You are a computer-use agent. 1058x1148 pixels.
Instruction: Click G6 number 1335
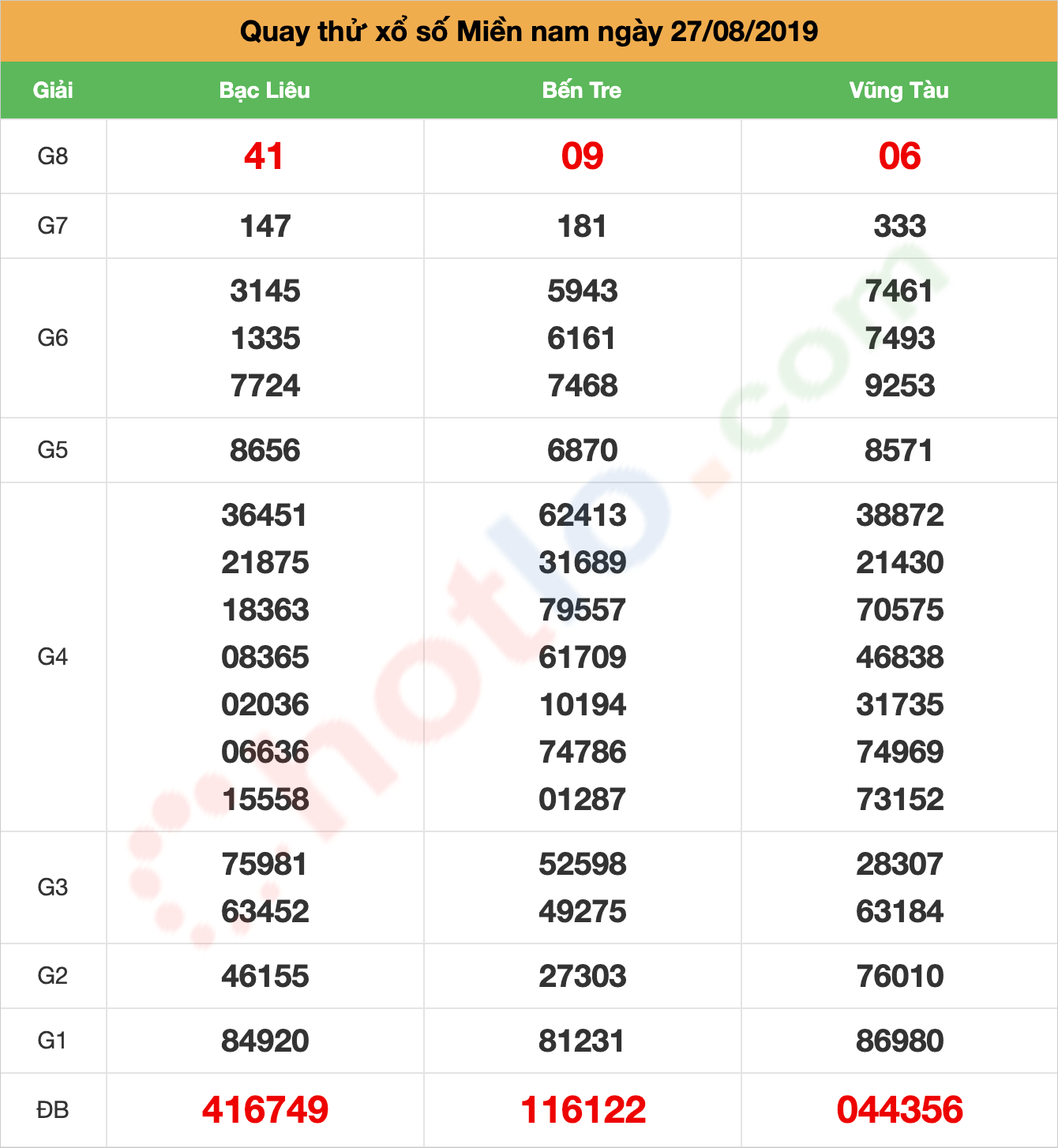(265, 339)
